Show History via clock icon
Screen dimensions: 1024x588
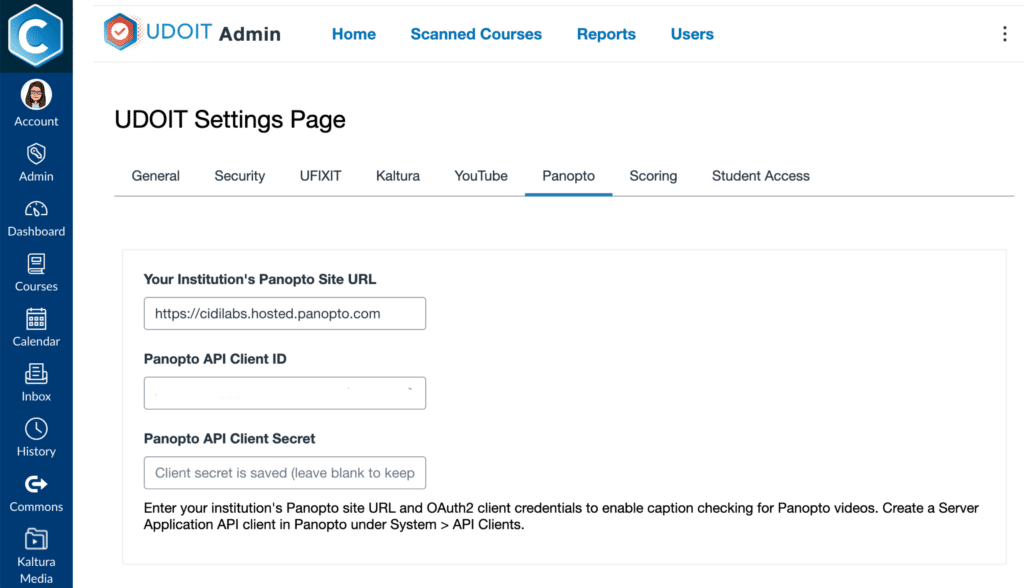(36, 429)
